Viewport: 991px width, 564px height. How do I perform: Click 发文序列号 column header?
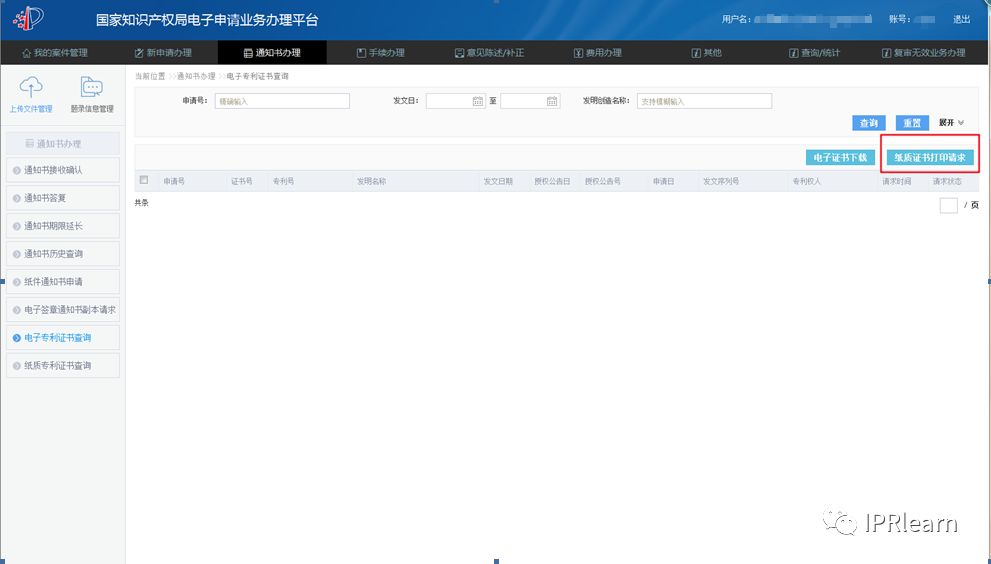pyautogui.click(x=720, y=181)
